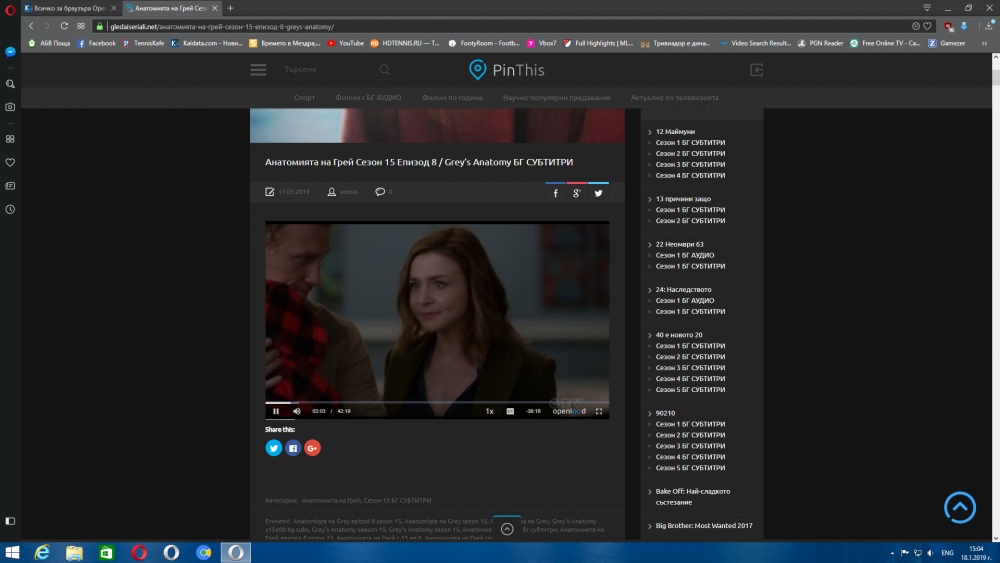Screen dimensions: 1000x563
Task: Open the Филми с БГ АУДИО menu item
Action: point(368,98)
